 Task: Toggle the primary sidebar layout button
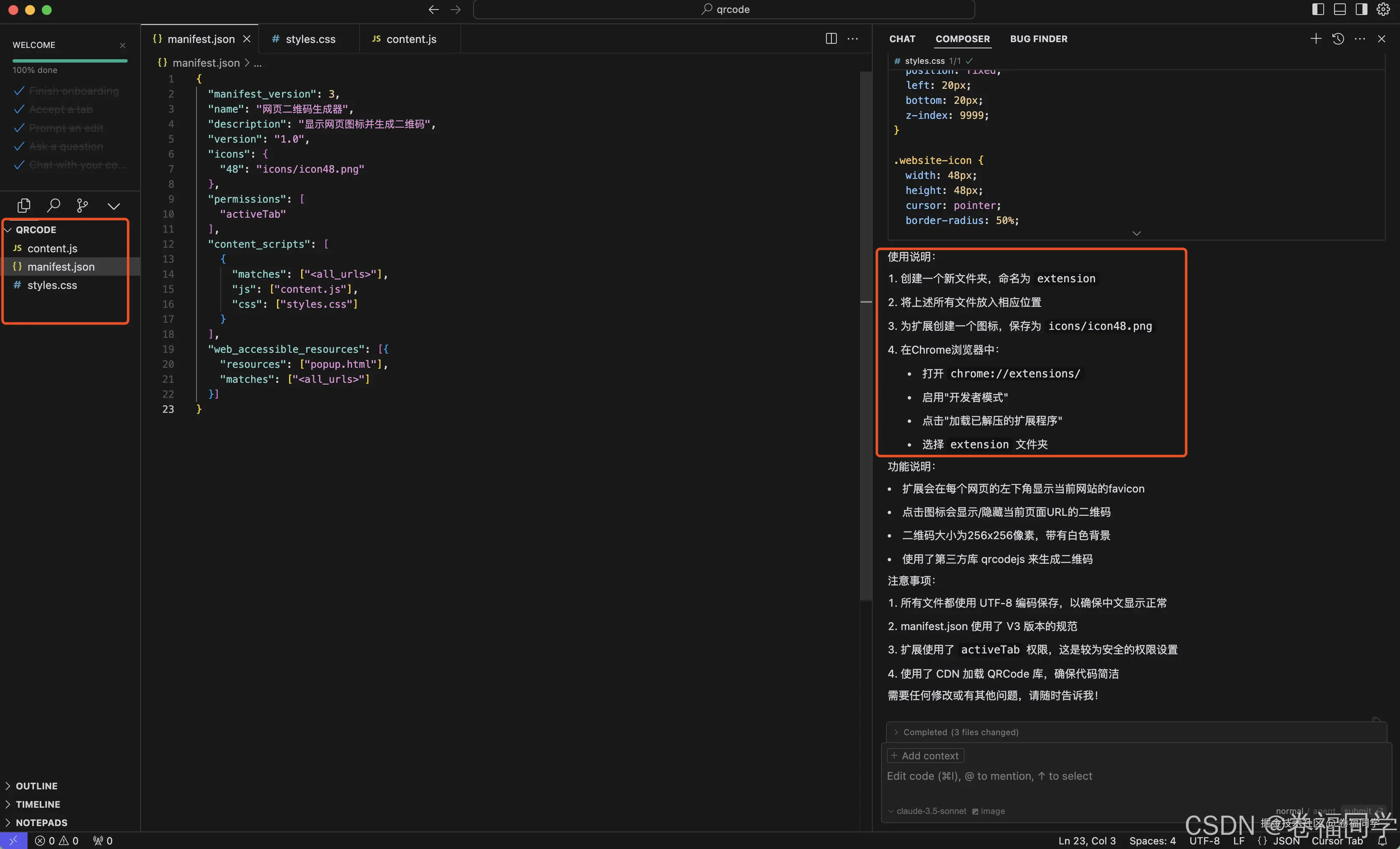(x=1318, y=9)
